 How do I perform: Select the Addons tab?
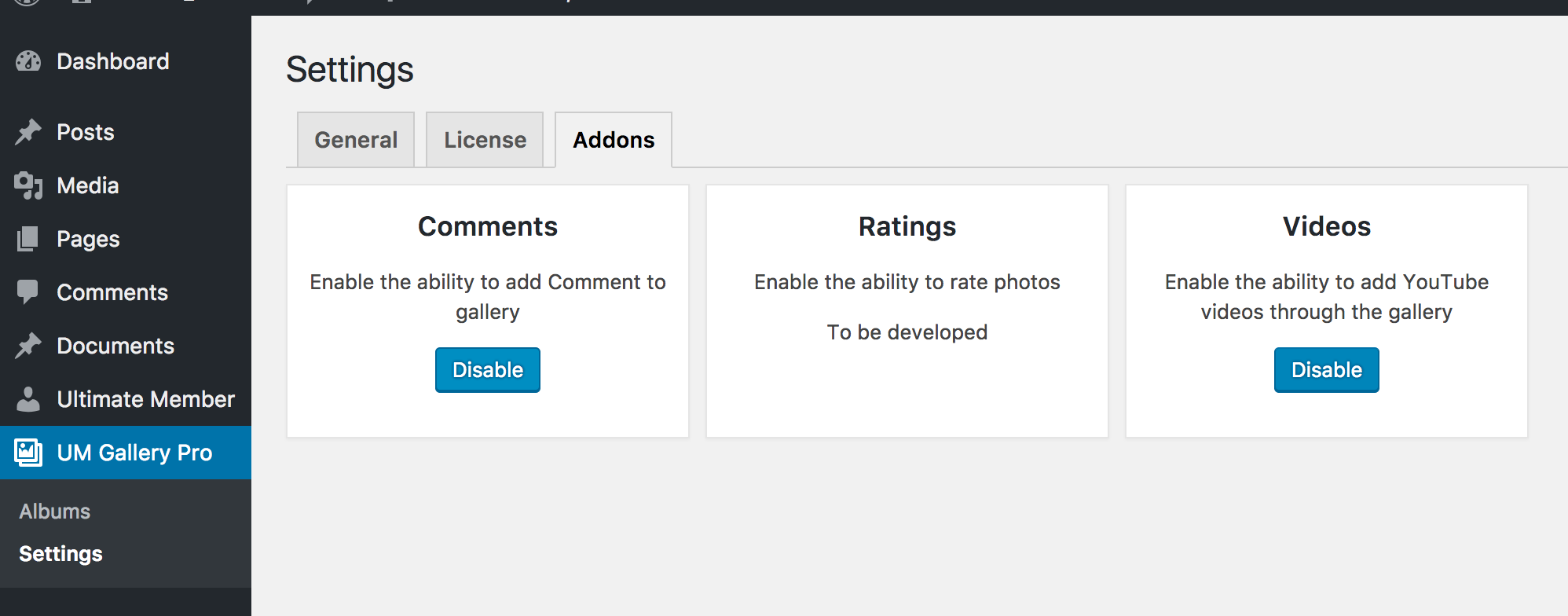pos(614,140)
